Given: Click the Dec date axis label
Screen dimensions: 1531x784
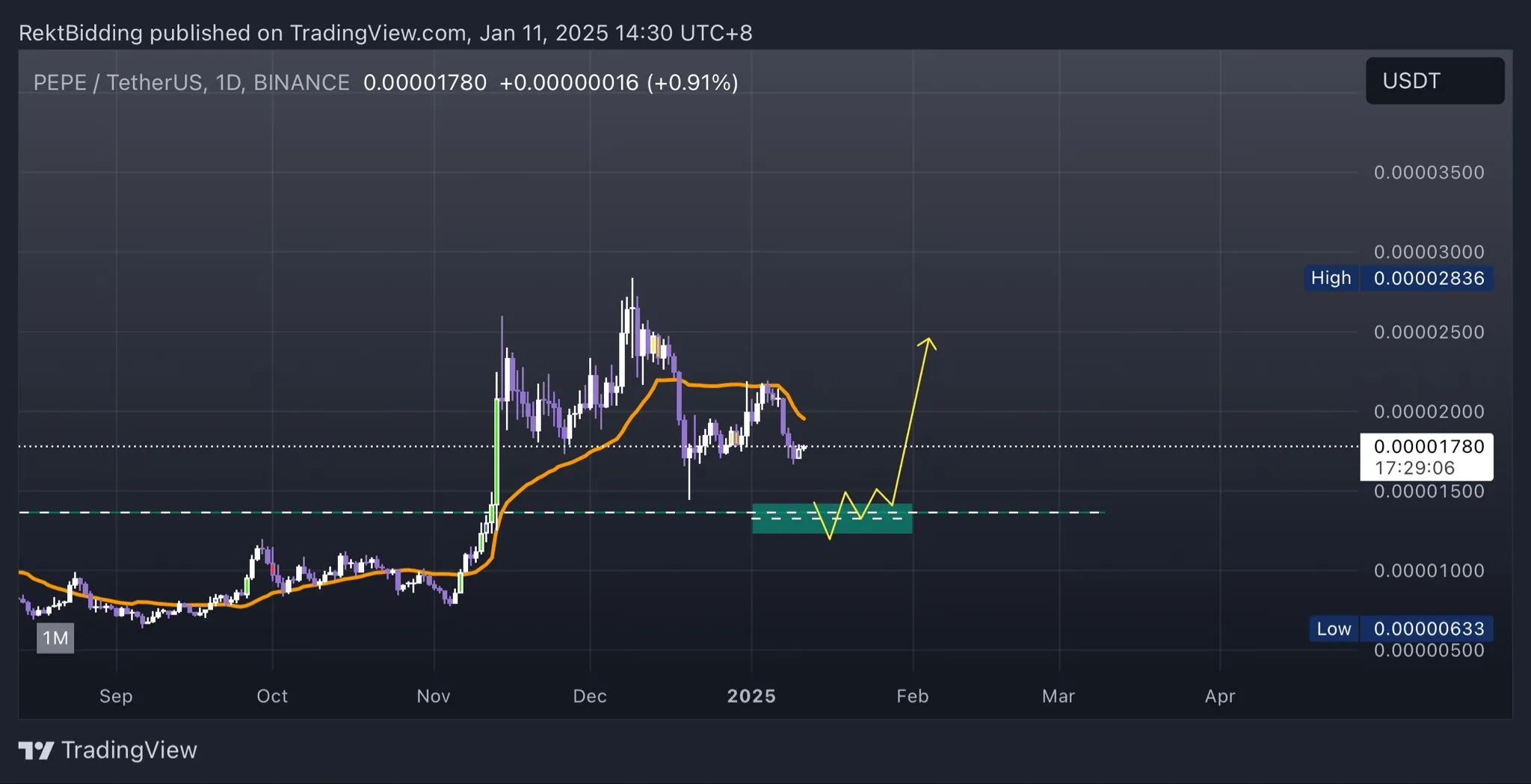Looking at the screenshot, I should pyautogui.click(x=590, y=696).
